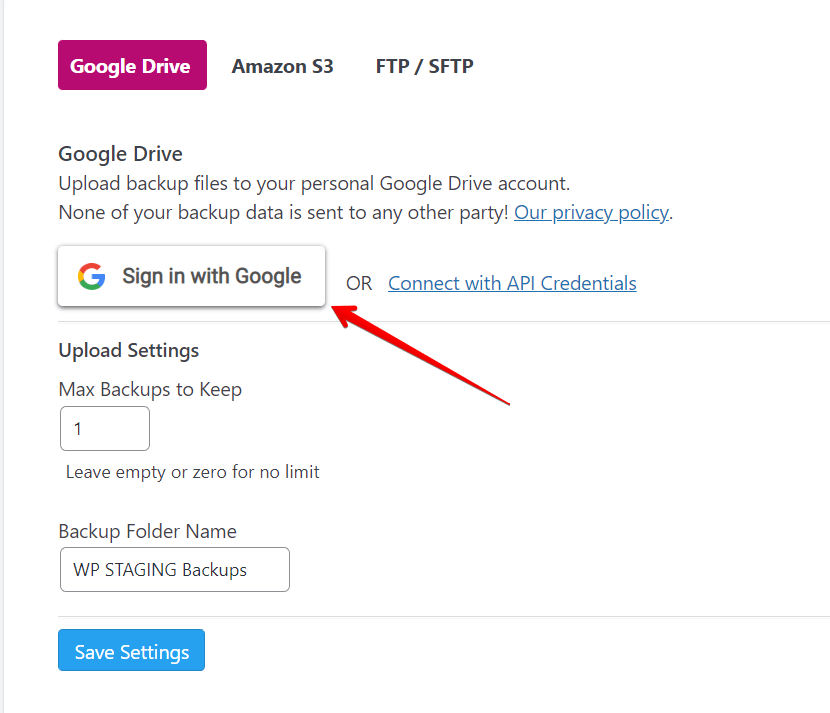Follow the Connect with API Credentials link
The height and width of the screenshot is (713, 830).
(x=512, y=283)
